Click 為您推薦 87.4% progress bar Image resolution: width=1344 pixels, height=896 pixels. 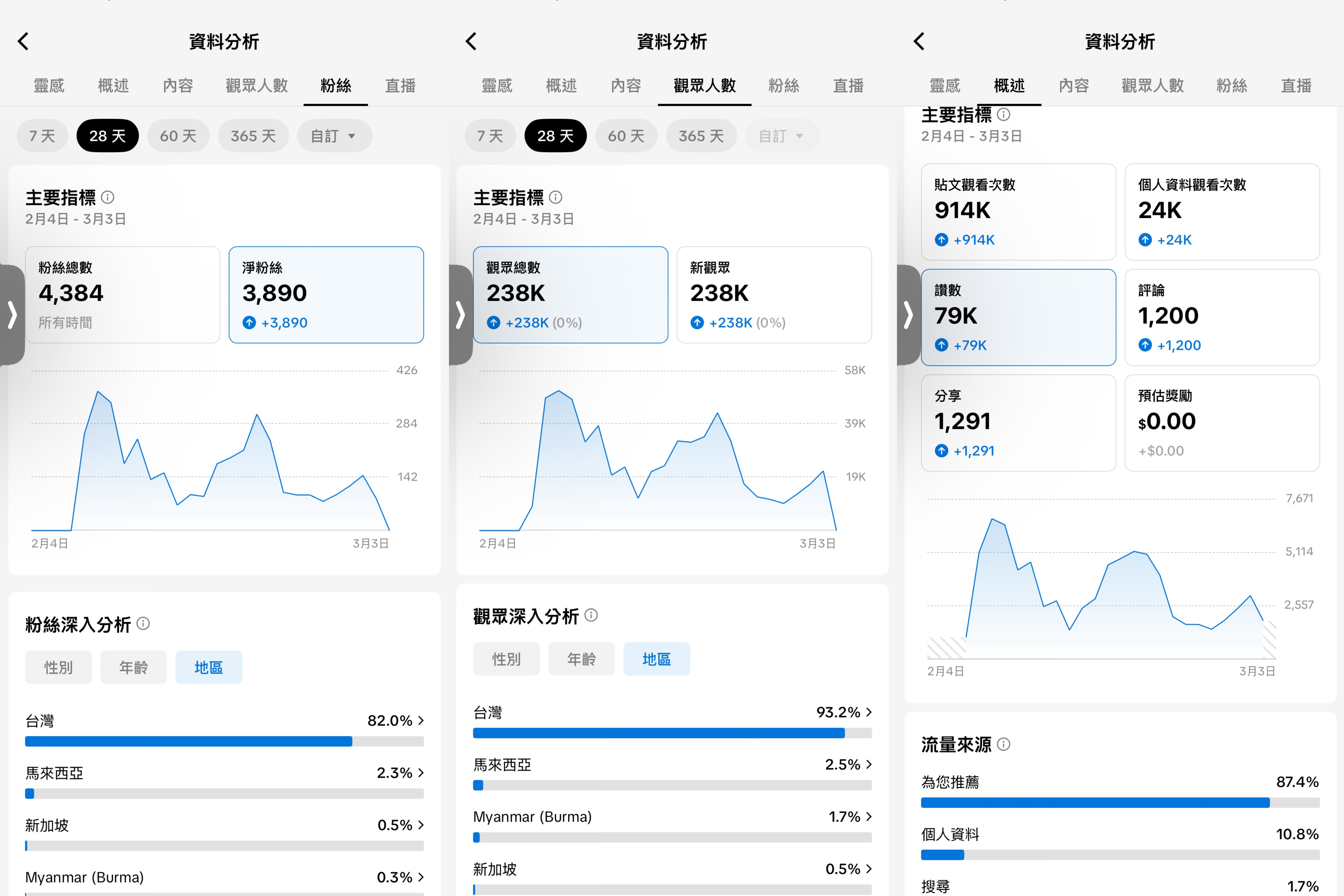pyautogui.click(x=1120, y=803)
